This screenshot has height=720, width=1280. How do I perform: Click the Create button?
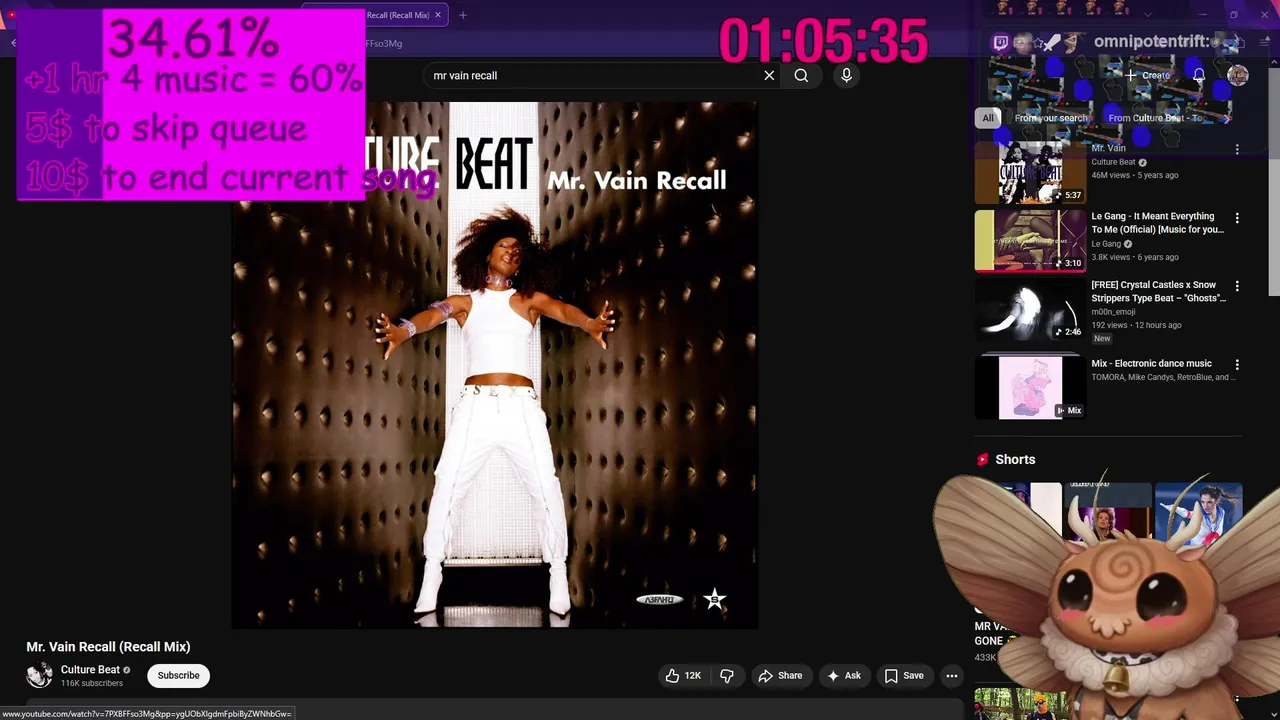[1147, 75]
